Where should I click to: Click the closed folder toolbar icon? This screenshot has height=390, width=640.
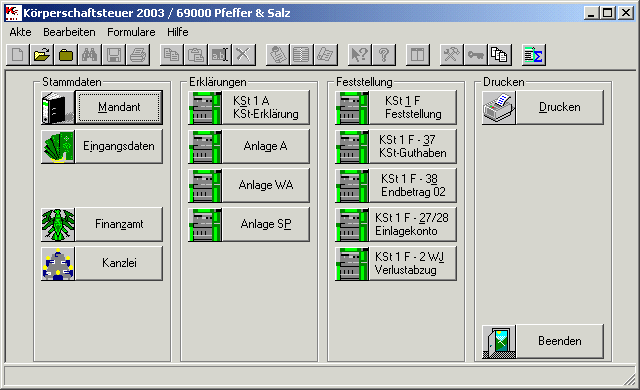[x=66, y=55]
